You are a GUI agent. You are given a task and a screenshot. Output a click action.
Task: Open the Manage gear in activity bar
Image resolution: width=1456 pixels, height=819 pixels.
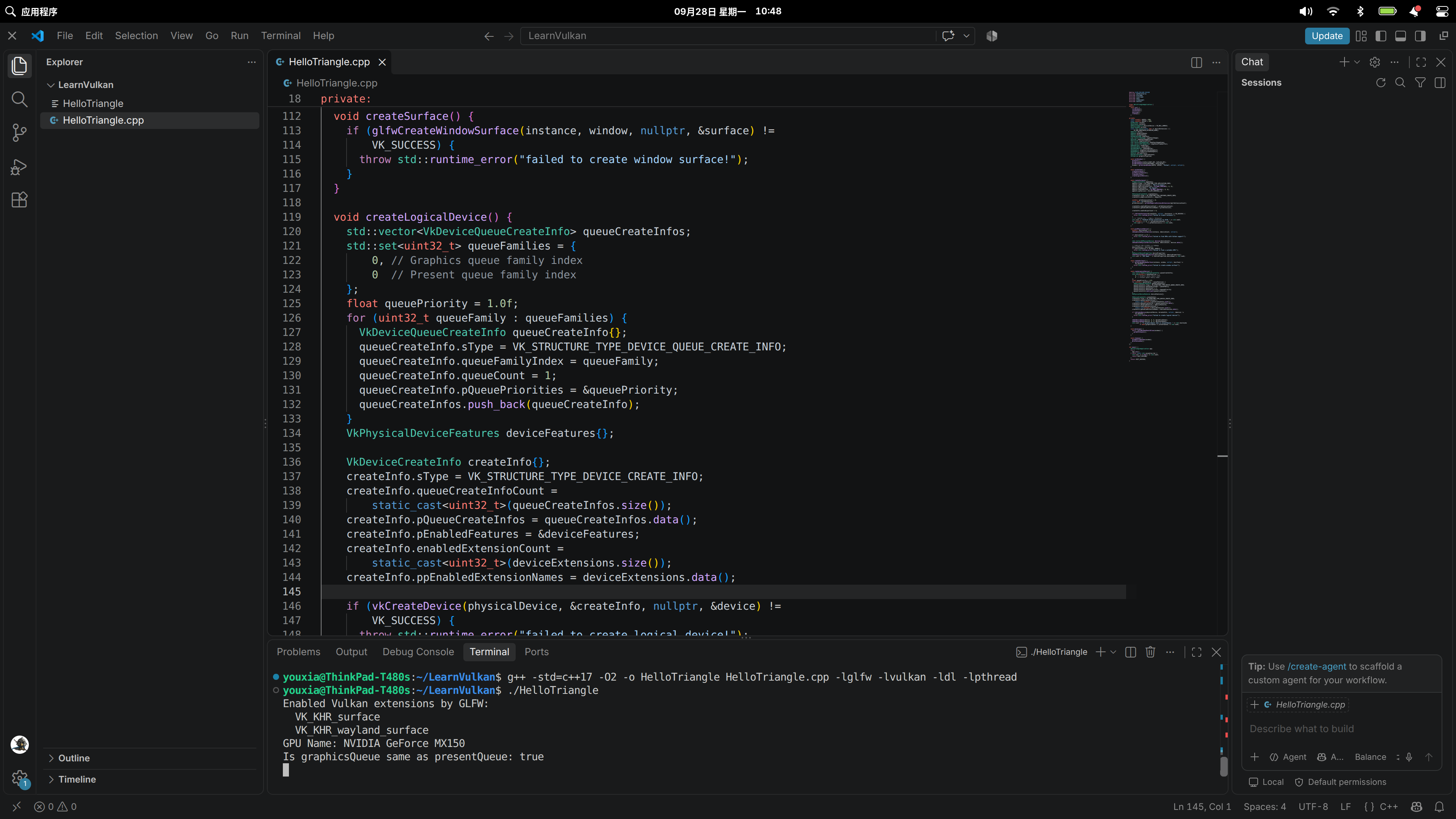pos(20,778)
